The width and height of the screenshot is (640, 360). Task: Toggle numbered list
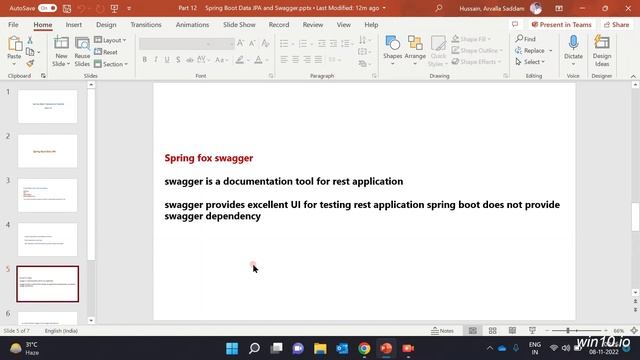click(303, 43)
